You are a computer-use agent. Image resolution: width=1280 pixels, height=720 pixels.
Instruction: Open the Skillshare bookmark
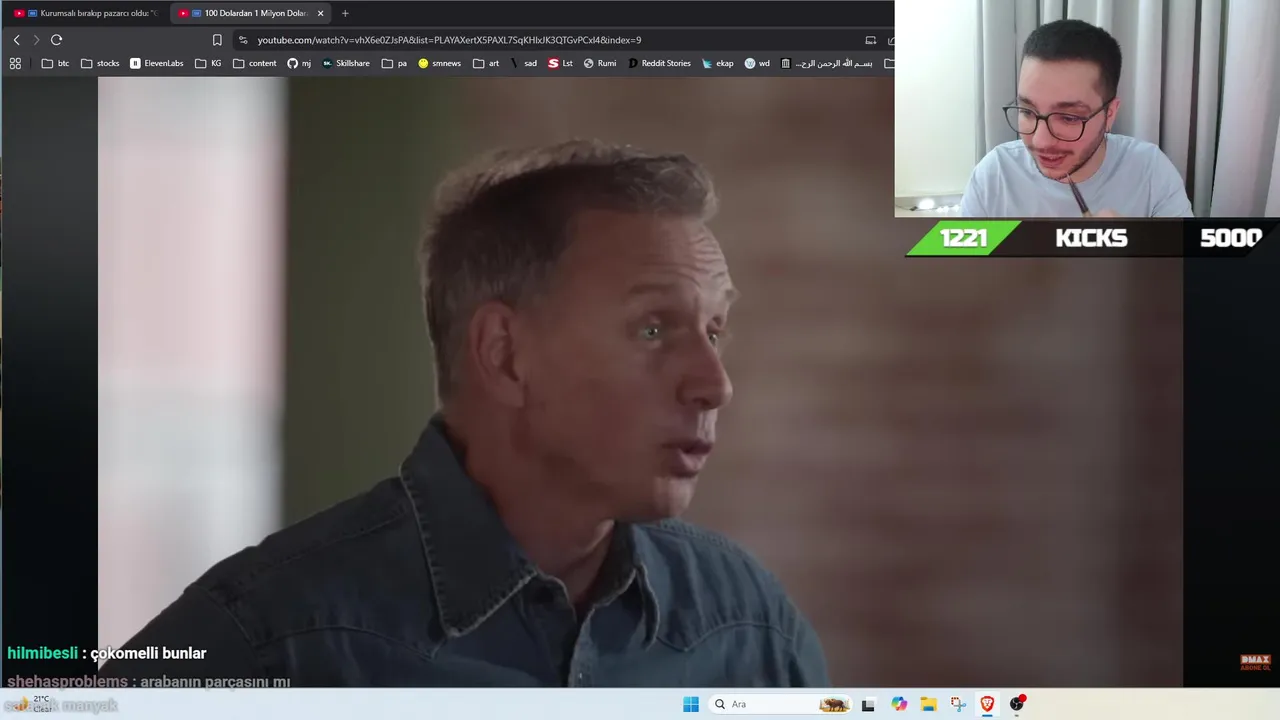click(346, 63)
